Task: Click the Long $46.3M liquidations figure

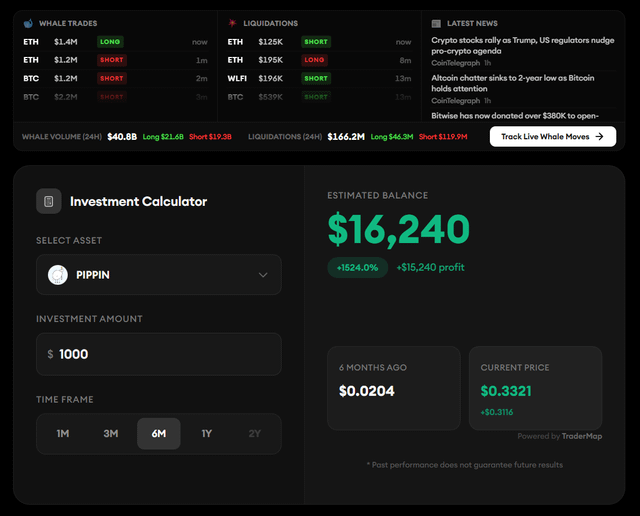Action: [392, 137]
